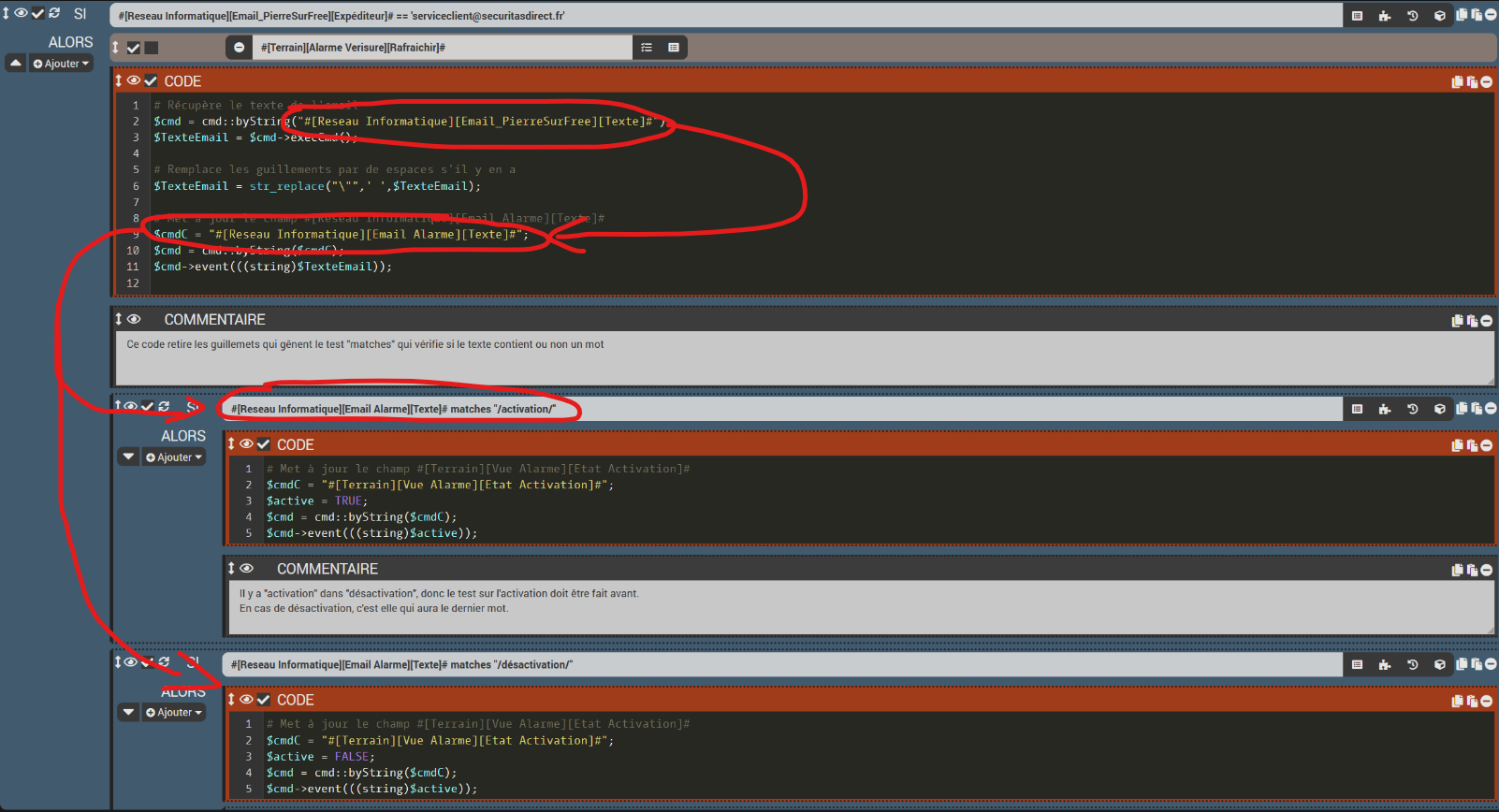1499x812 pixels.
Task: Open the Ajouter dropdown in the activation block
Action: [x=174, y=457]
